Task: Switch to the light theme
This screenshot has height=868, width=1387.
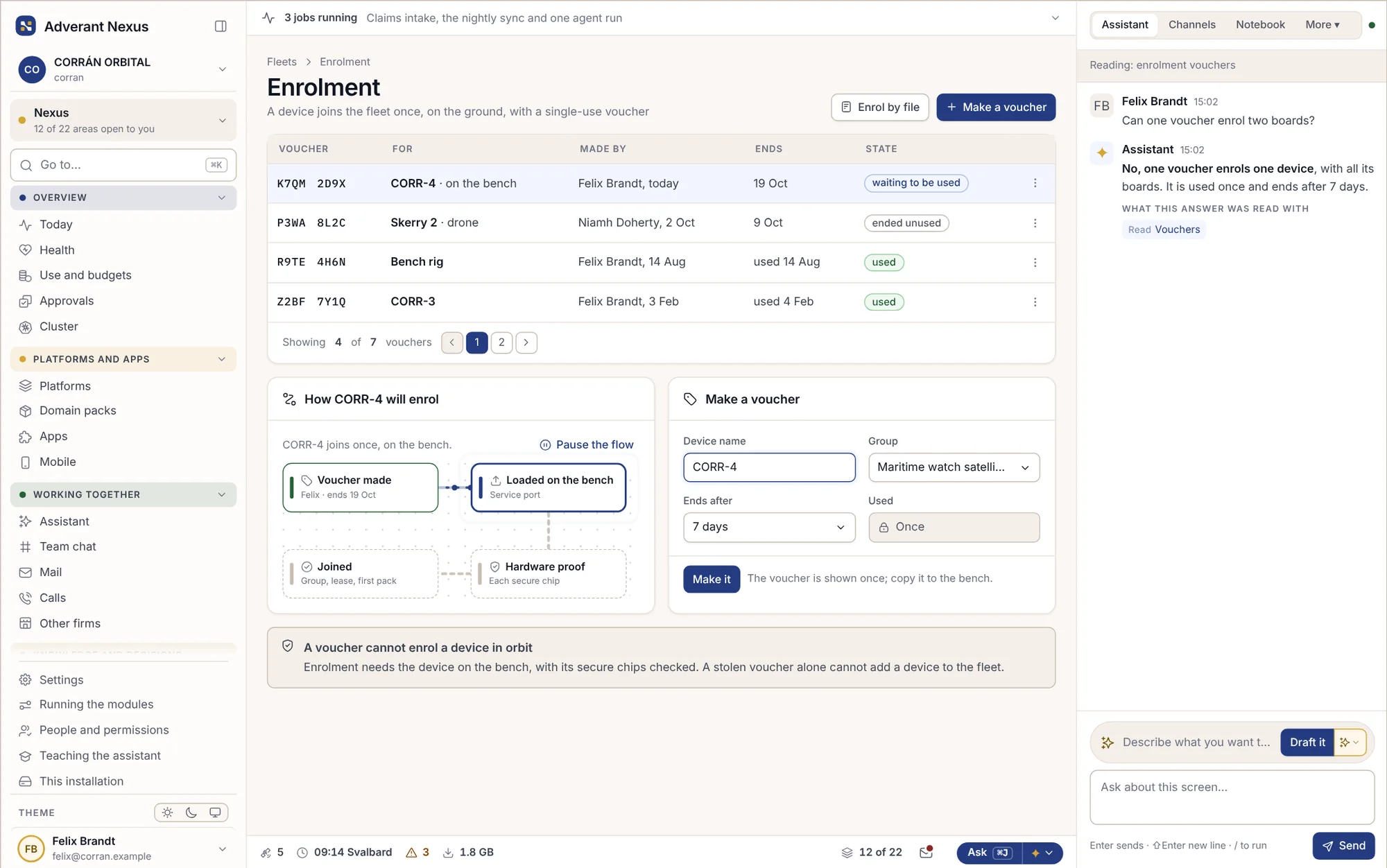Action: click(168, 813)
